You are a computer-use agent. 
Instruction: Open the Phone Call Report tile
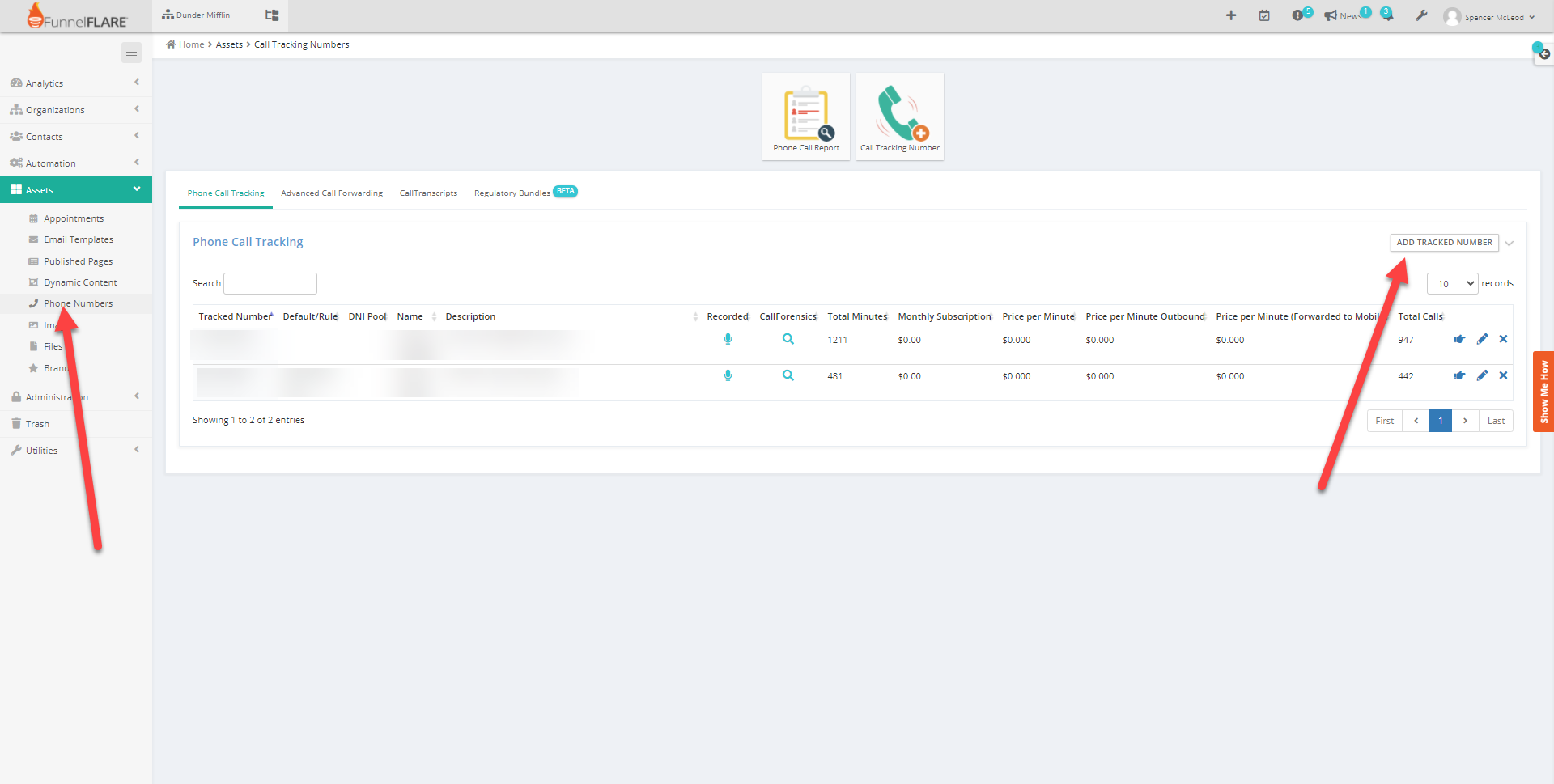(806, 117)
